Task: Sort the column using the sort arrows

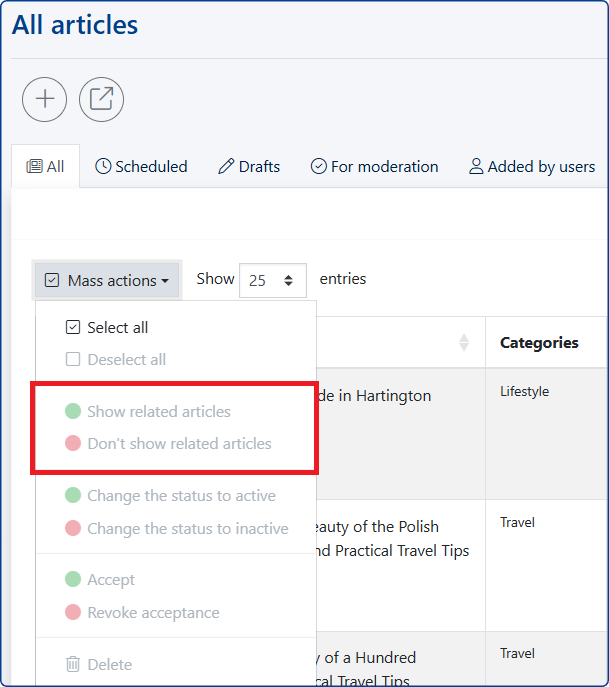Action: click(x=464, y=342)
